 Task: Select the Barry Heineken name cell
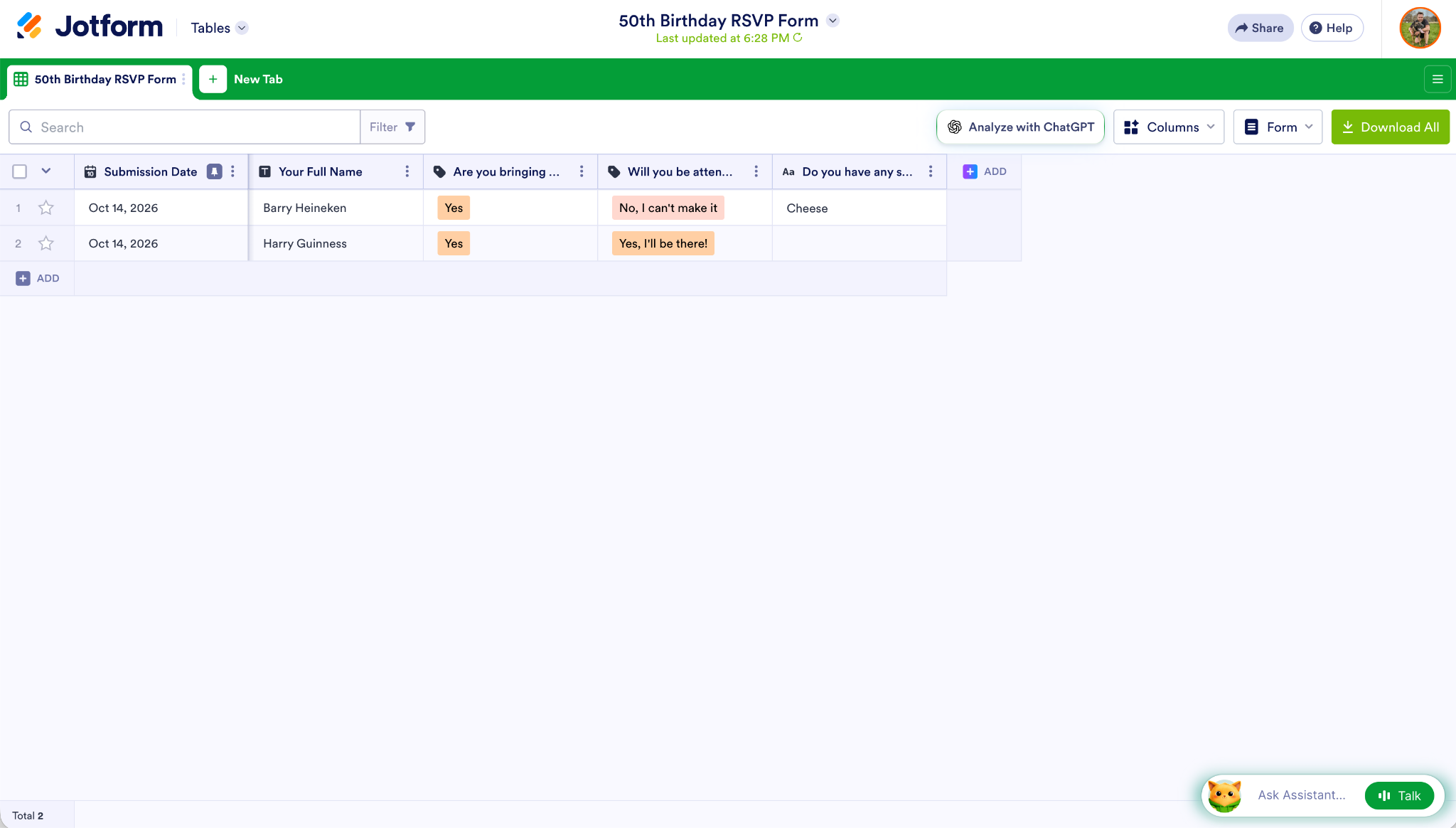[x=336, y=208]
